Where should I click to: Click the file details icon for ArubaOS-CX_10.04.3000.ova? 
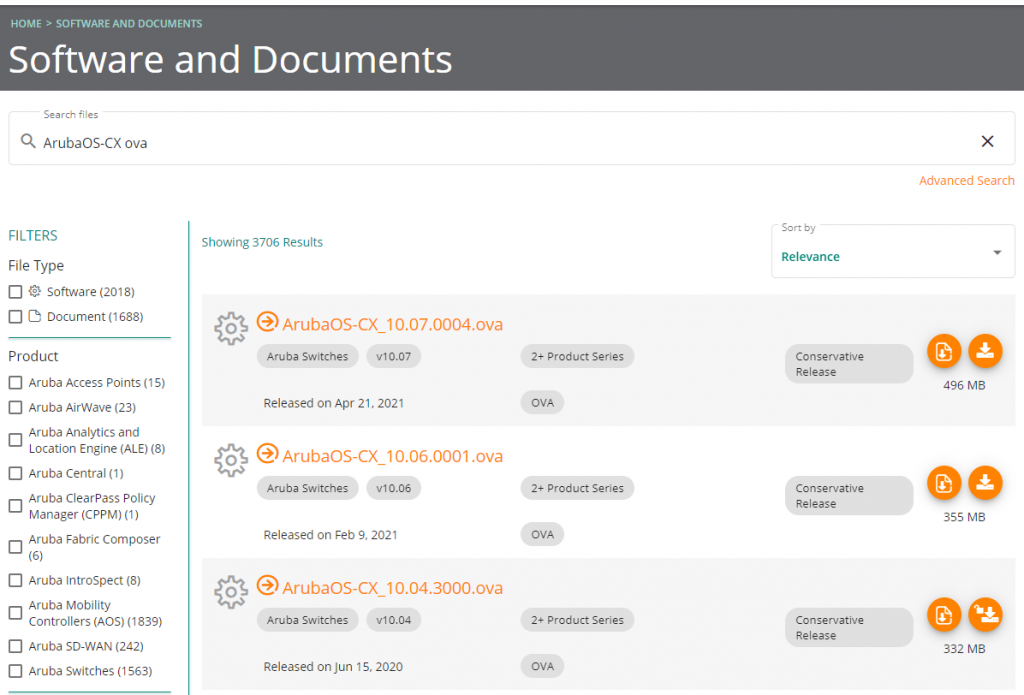tap(943, 614)
